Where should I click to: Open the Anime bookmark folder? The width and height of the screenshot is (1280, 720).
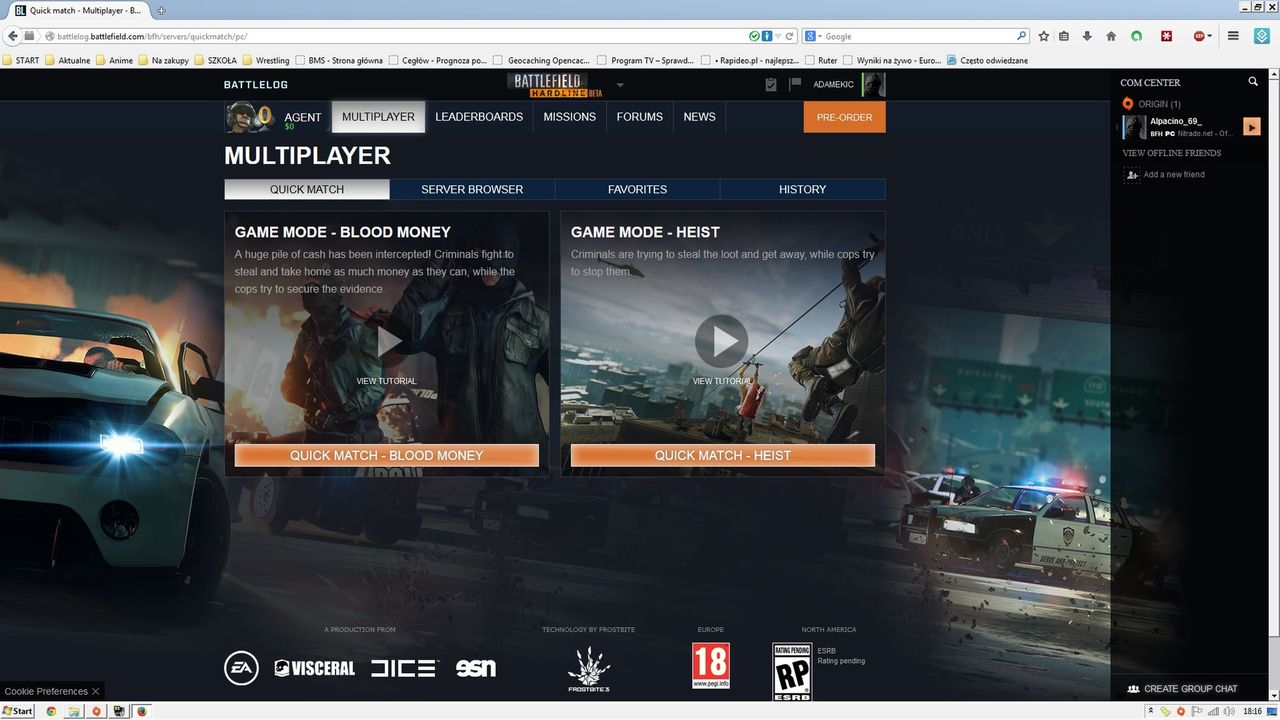click(114, 60)
